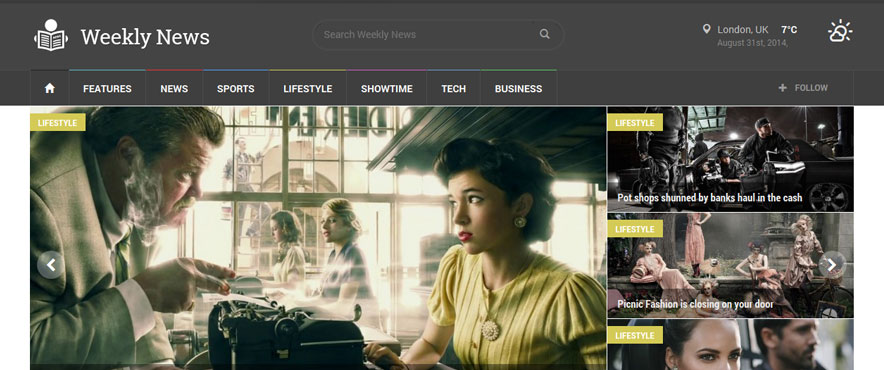Open the Business section

click(519, 89)
